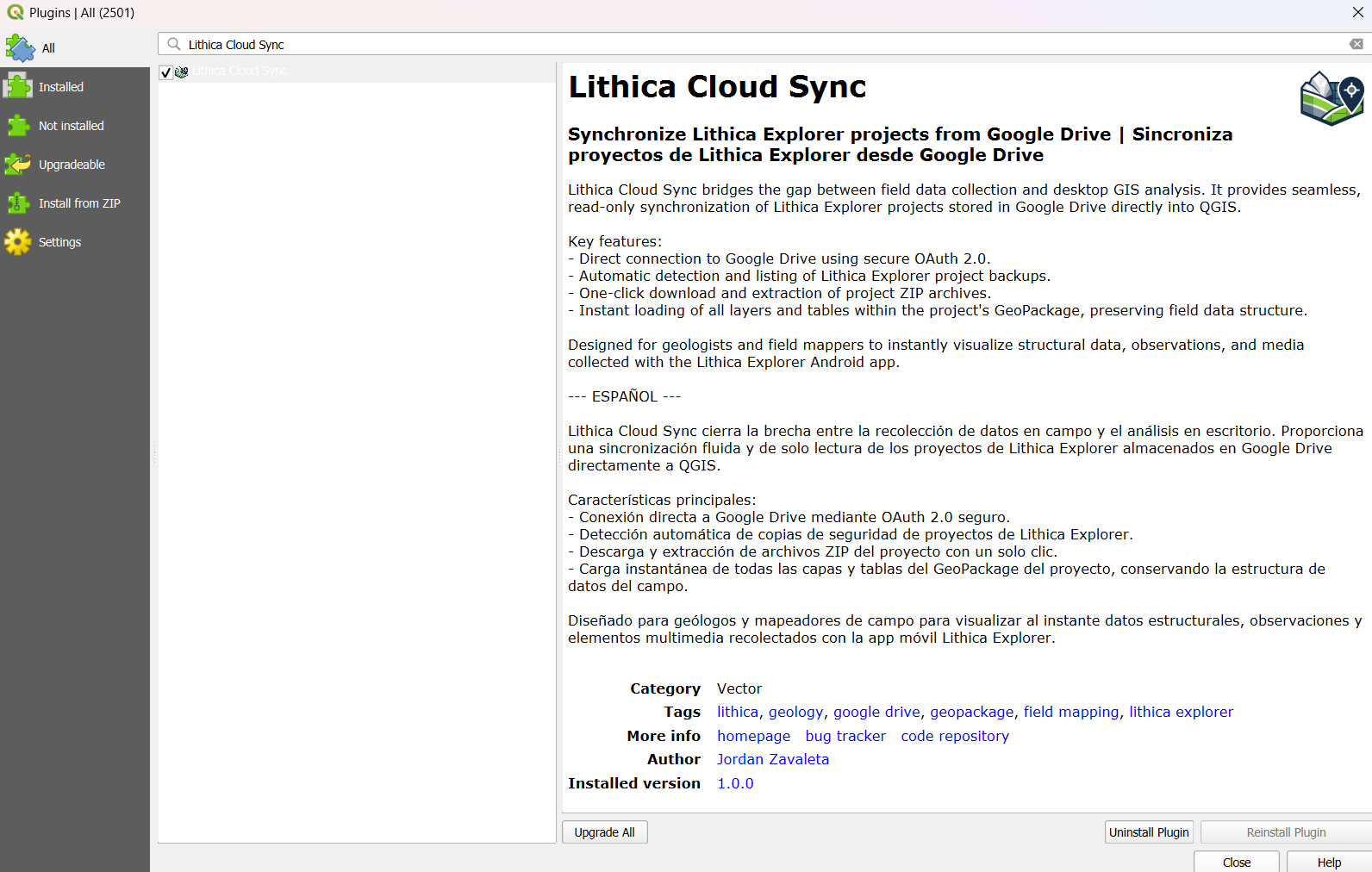
Task: Open the Not installed plugins tab
Action: [x=75, y=126]
